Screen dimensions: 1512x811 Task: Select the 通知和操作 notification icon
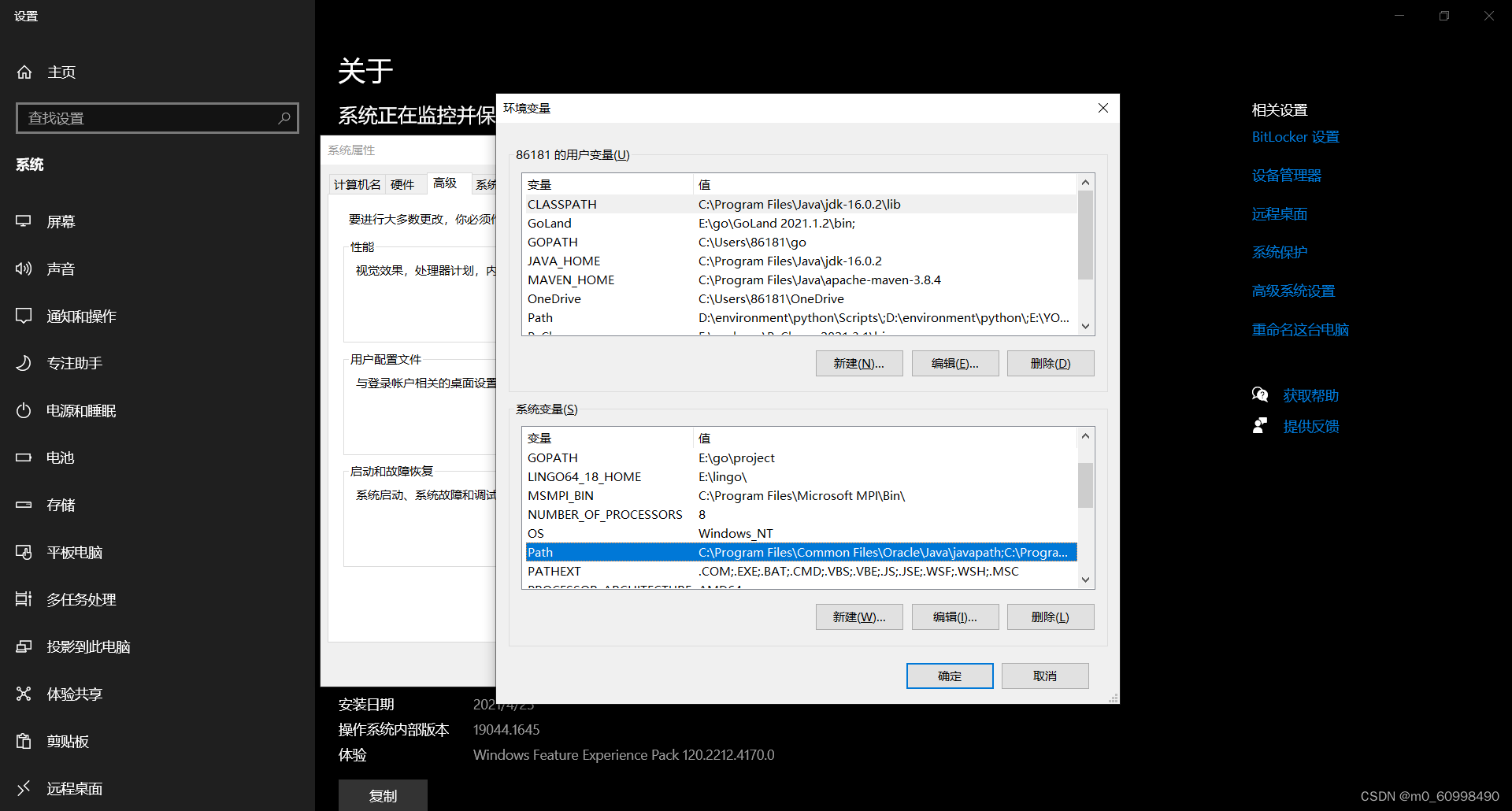tap(24, 316)
